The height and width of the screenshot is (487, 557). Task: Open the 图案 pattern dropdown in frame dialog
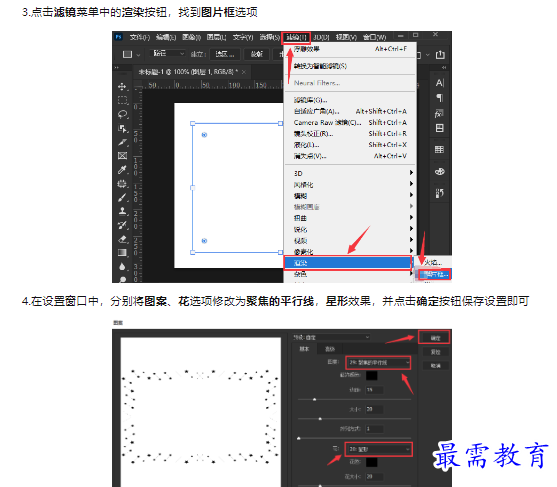coord(378,362)
